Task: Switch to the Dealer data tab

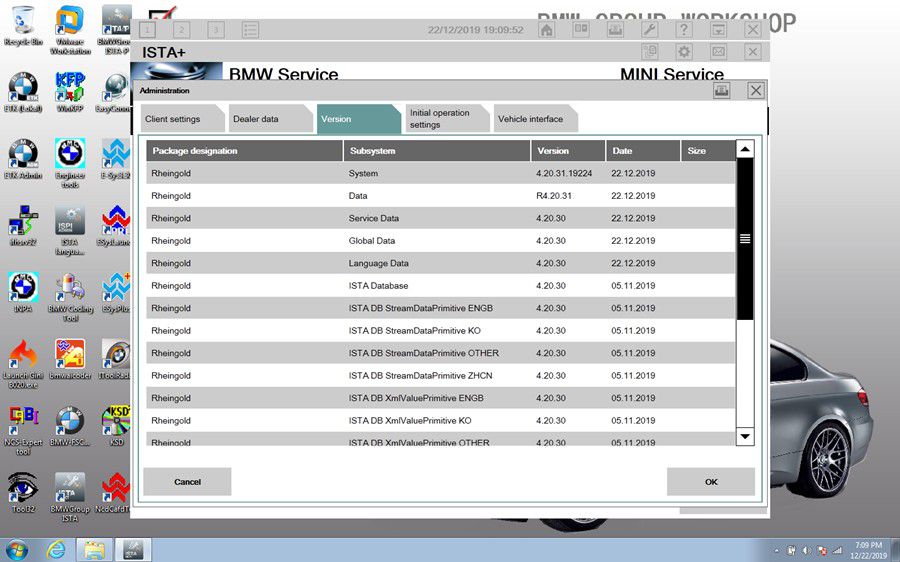Action: point(268,119)
